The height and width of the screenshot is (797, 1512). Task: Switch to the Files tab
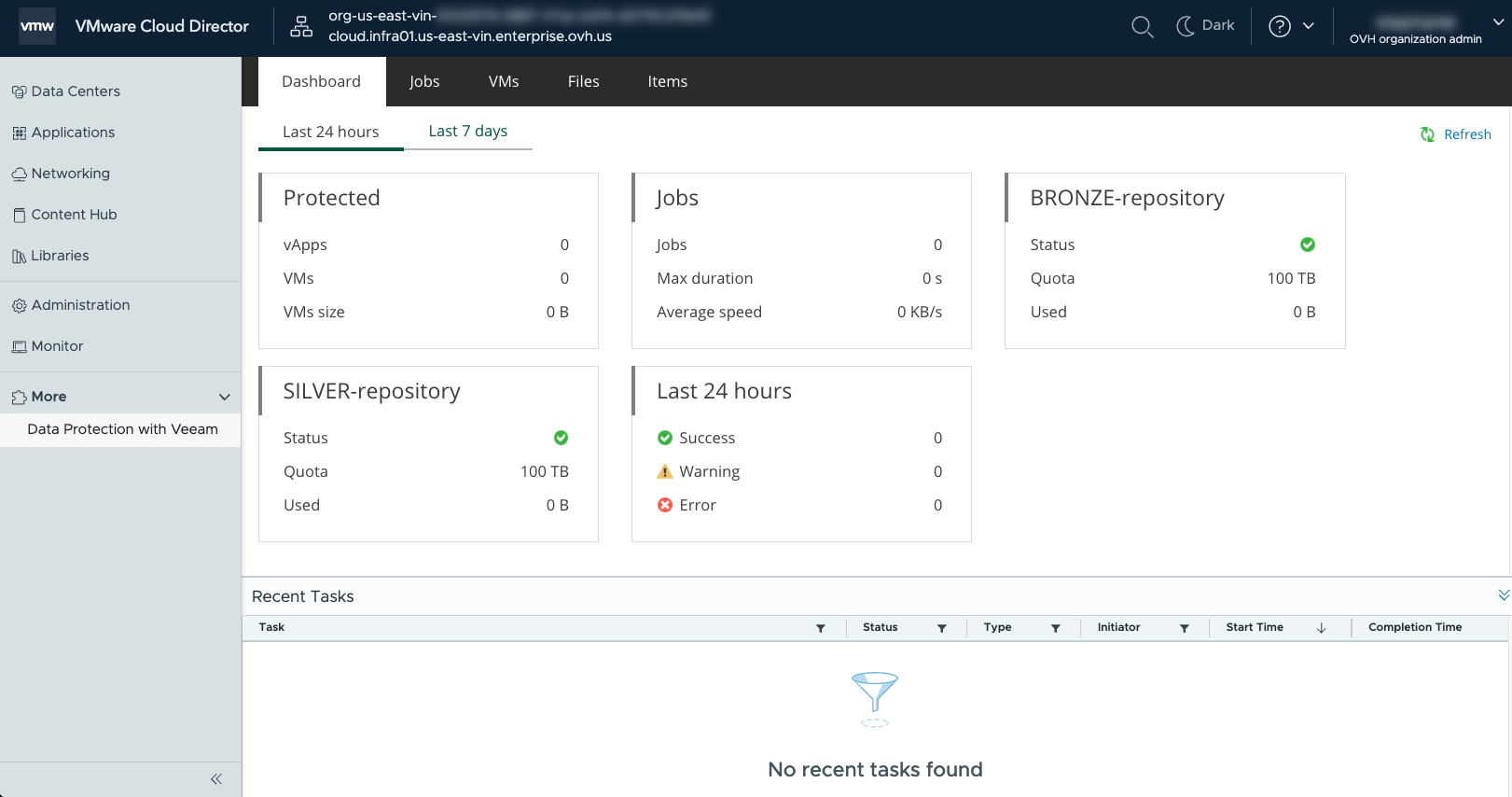coord(583,81)
